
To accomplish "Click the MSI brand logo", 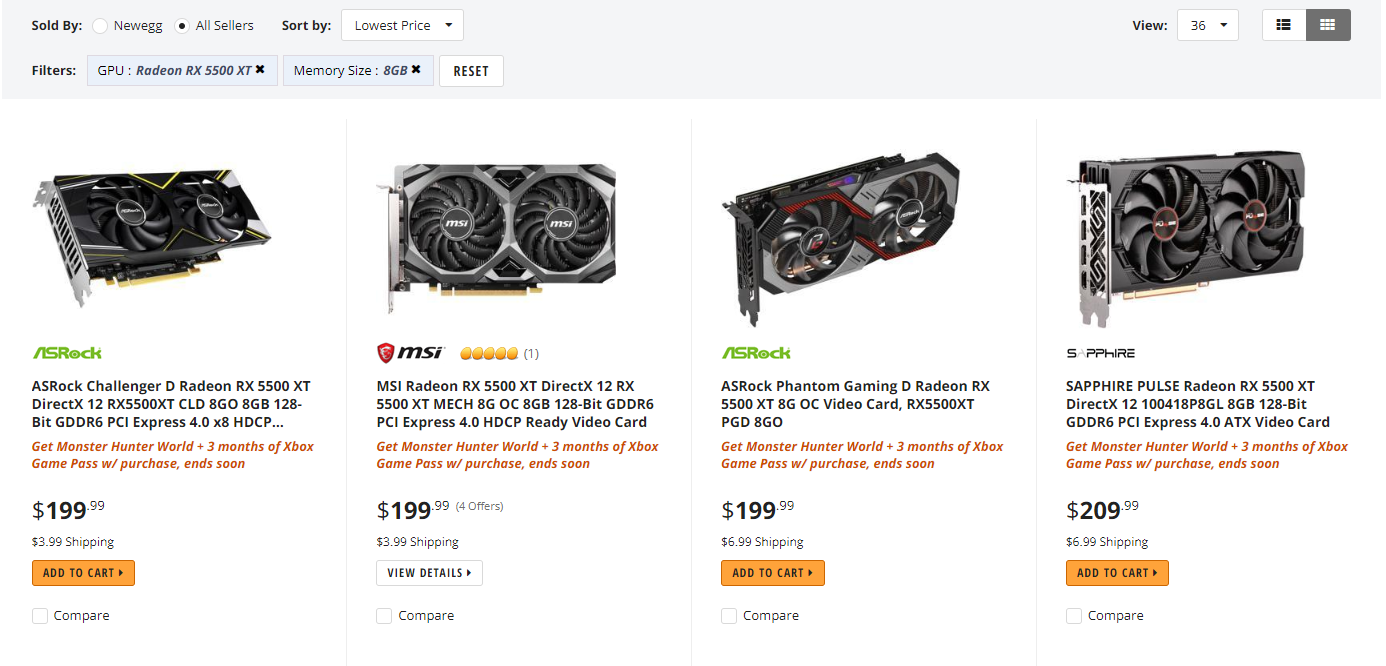I will [x=411, y=352].
